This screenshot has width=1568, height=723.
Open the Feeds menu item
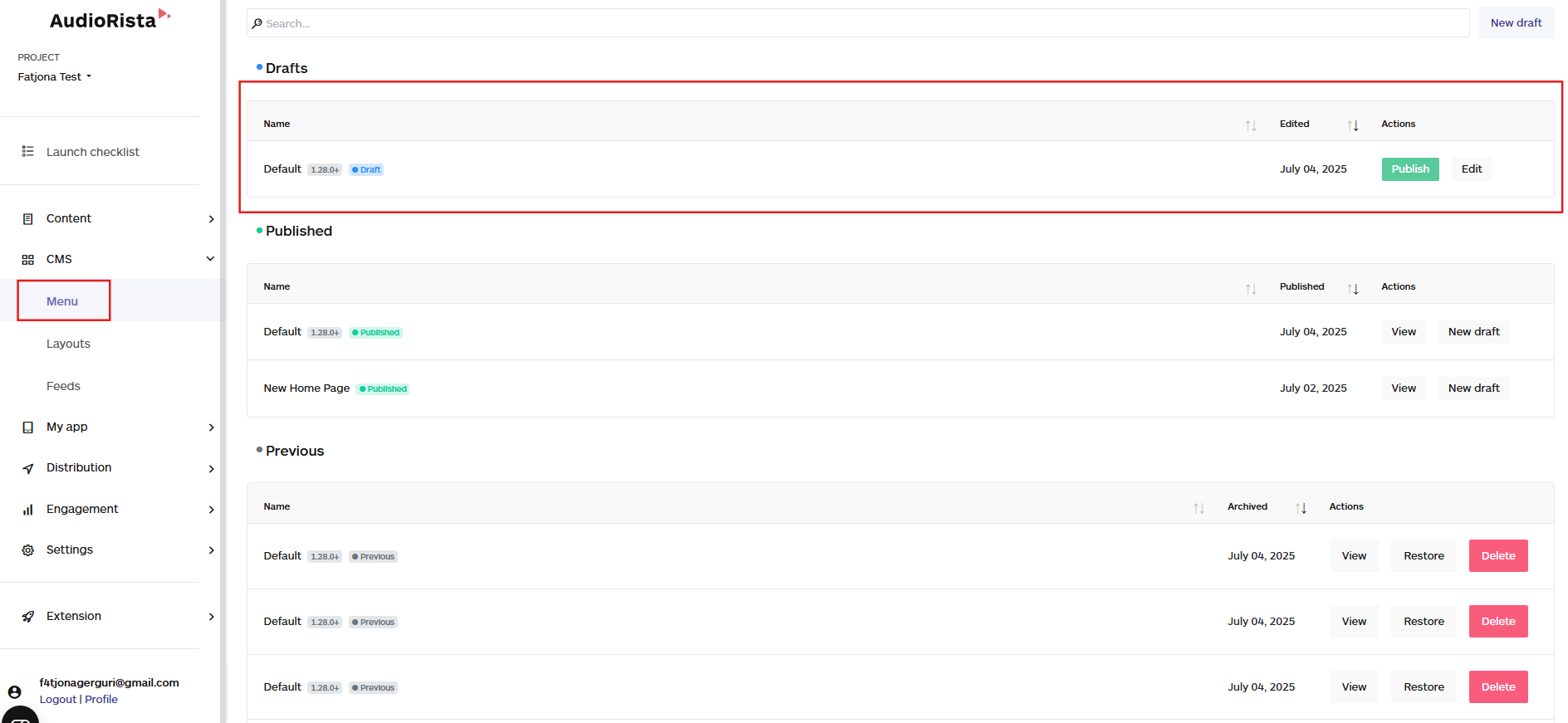click(63, 386)
